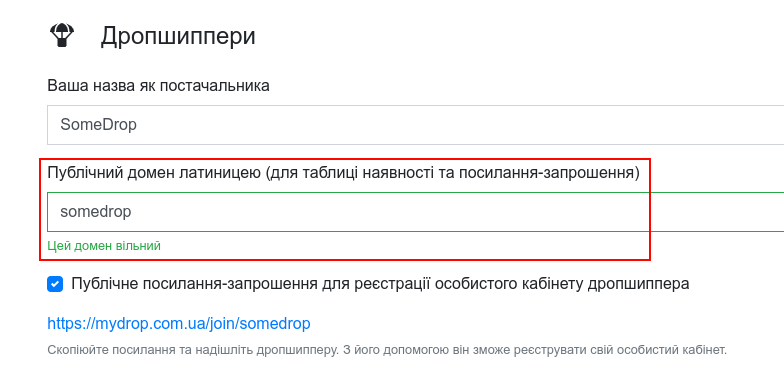The height and width of the screenshot is (371, 784).
Task: Click the 'https://' start of the invitation link
Action: (68, 324)
